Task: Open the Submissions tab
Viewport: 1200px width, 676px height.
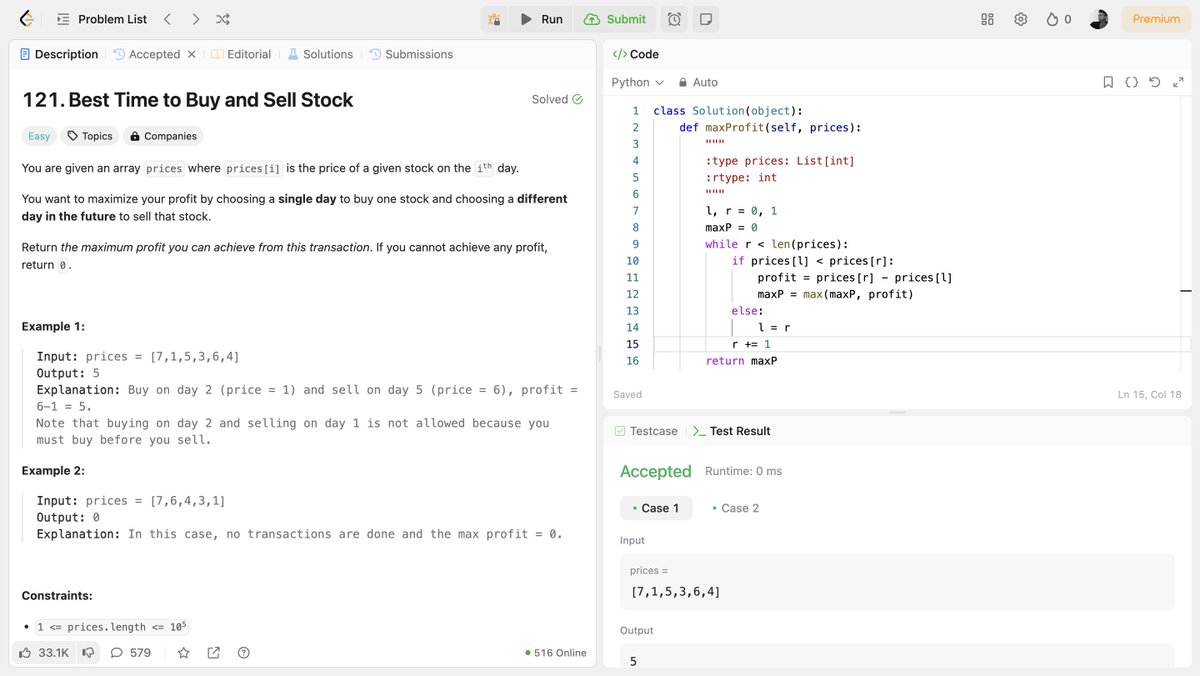Action: point(411,54)
